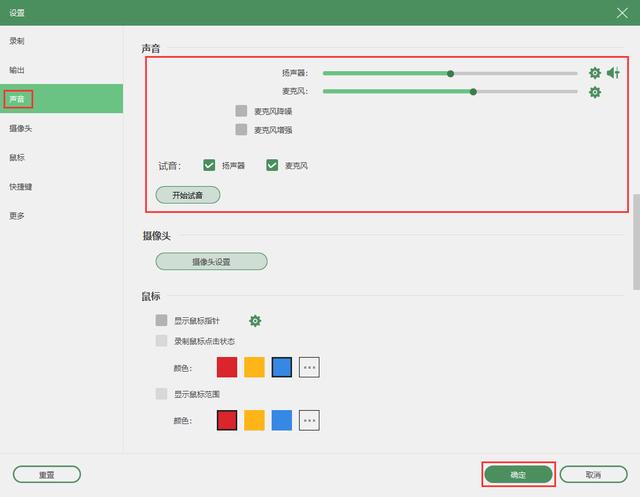Open more colors for mouse range
This screenshot has width=640, height=497.
[x=309, y=420]
